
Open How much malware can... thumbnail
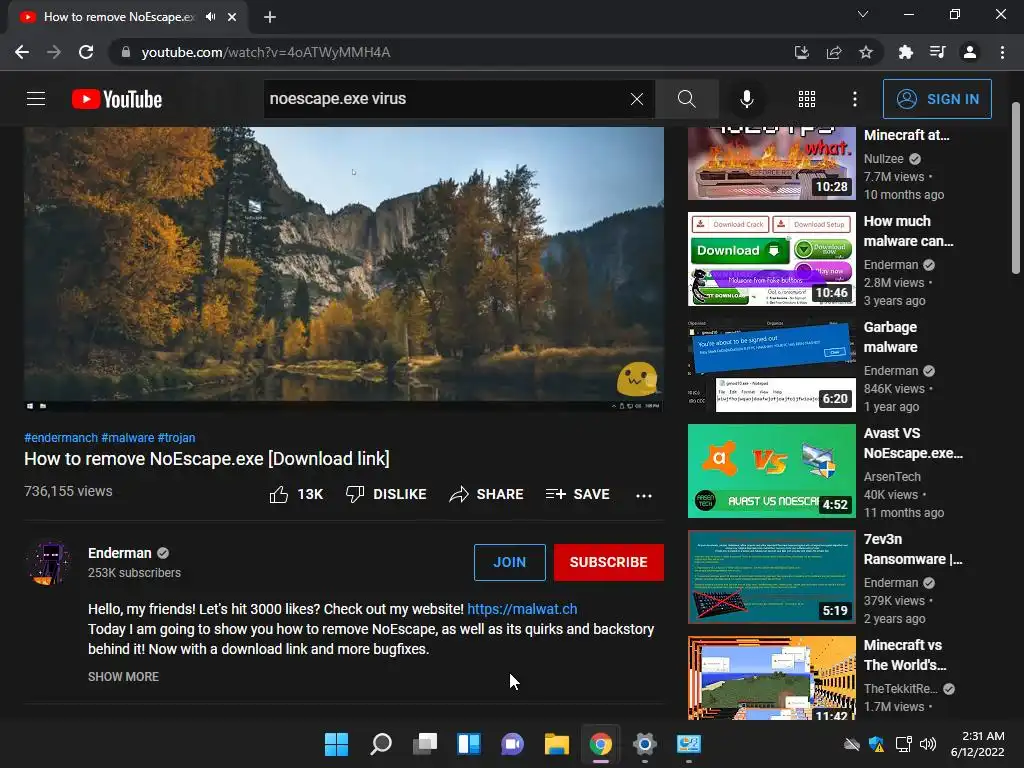point(771,259)
